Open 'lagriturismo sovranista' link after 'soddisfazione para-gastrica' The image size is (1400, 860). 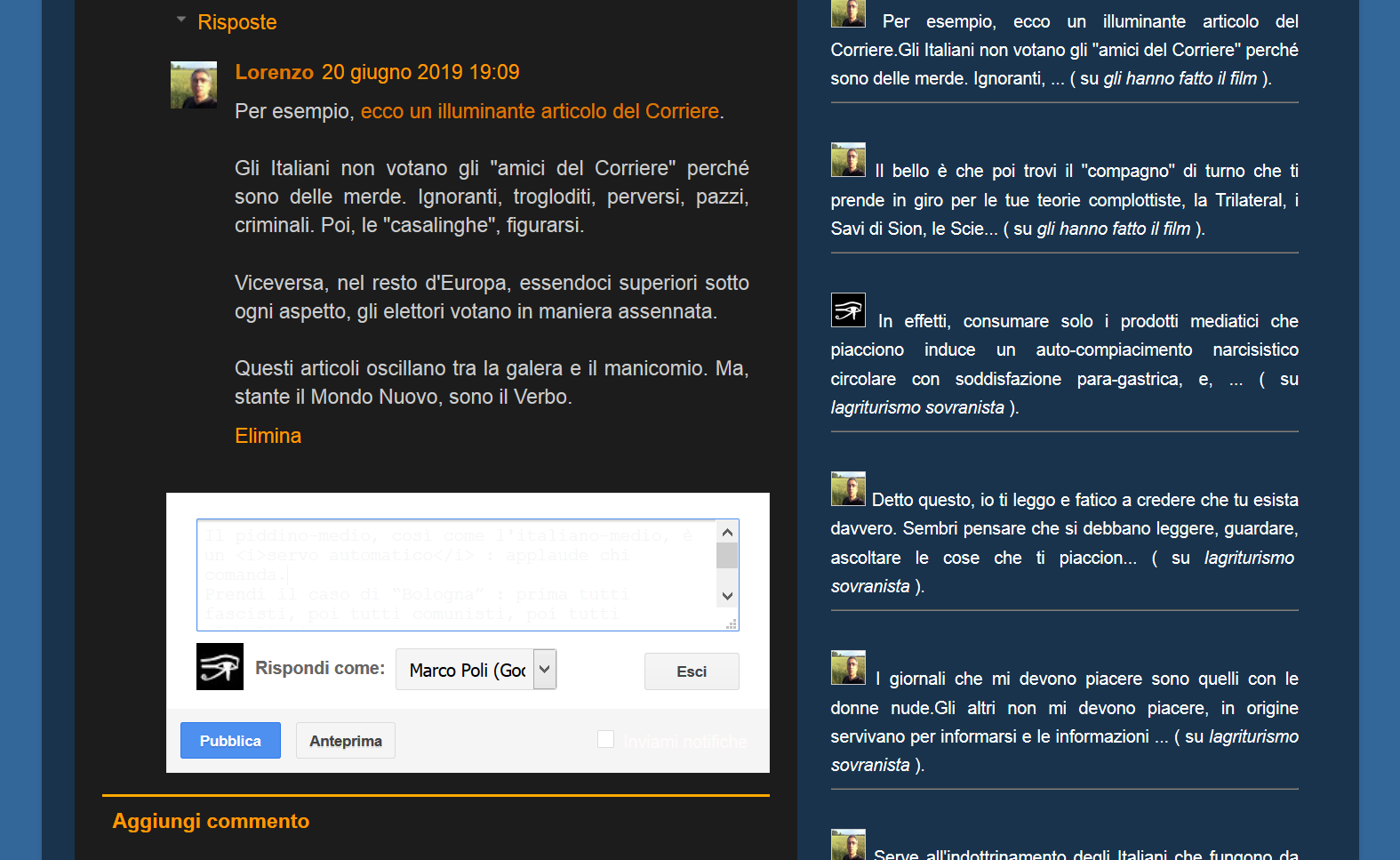pos(917,407)
